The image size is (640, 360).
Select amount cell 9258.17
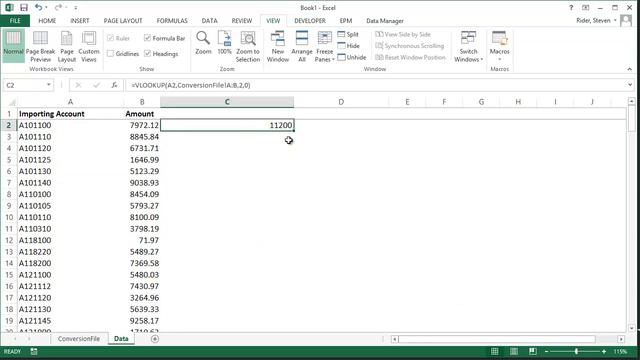[x=142, y=321]
